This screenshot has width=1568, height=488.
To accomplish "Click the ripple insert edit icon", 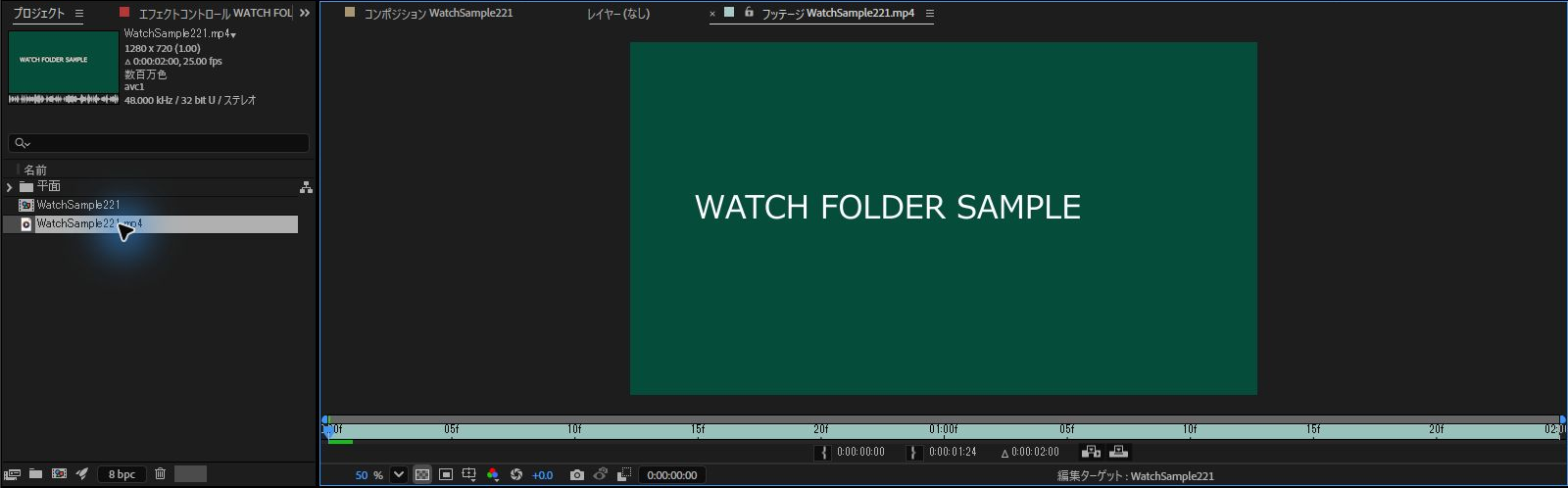I will pyautogui.click(x=1091, y=452).
